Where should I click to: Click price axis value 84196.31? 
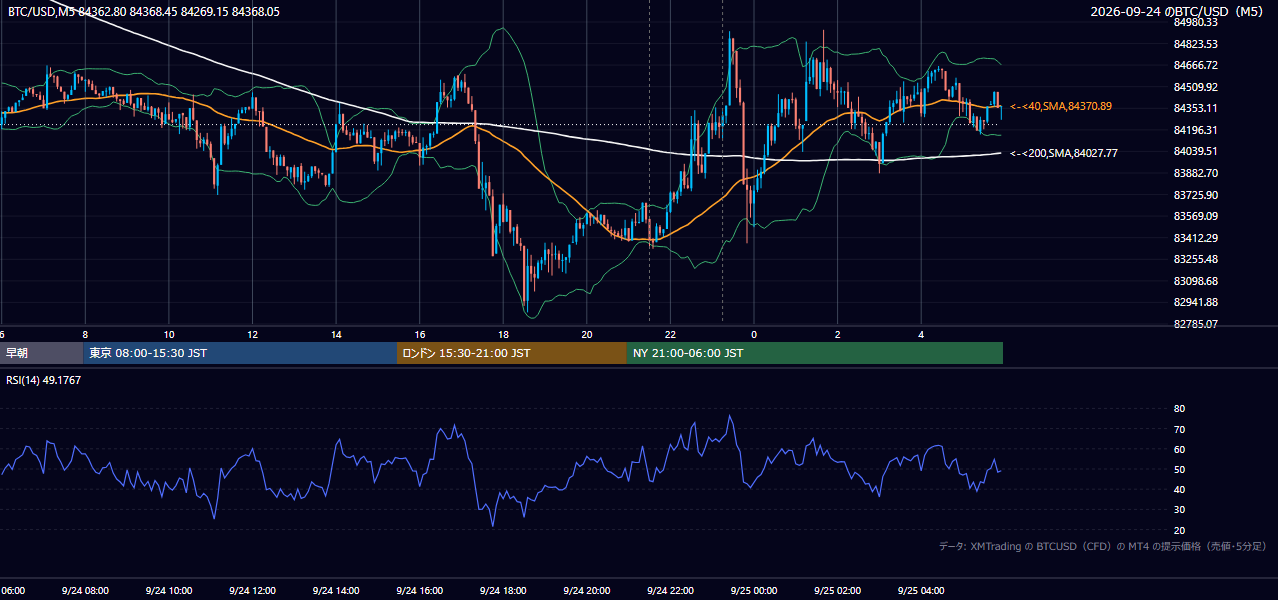pos(1196,130)
